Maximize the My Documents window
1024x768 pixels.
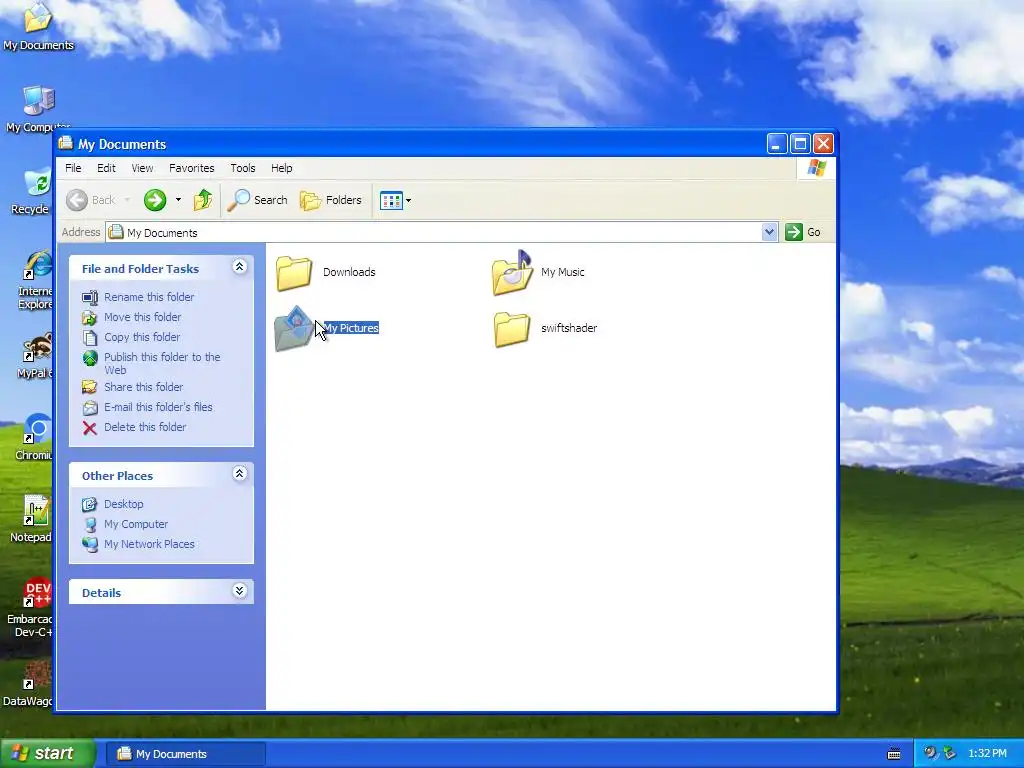point(800,144)
